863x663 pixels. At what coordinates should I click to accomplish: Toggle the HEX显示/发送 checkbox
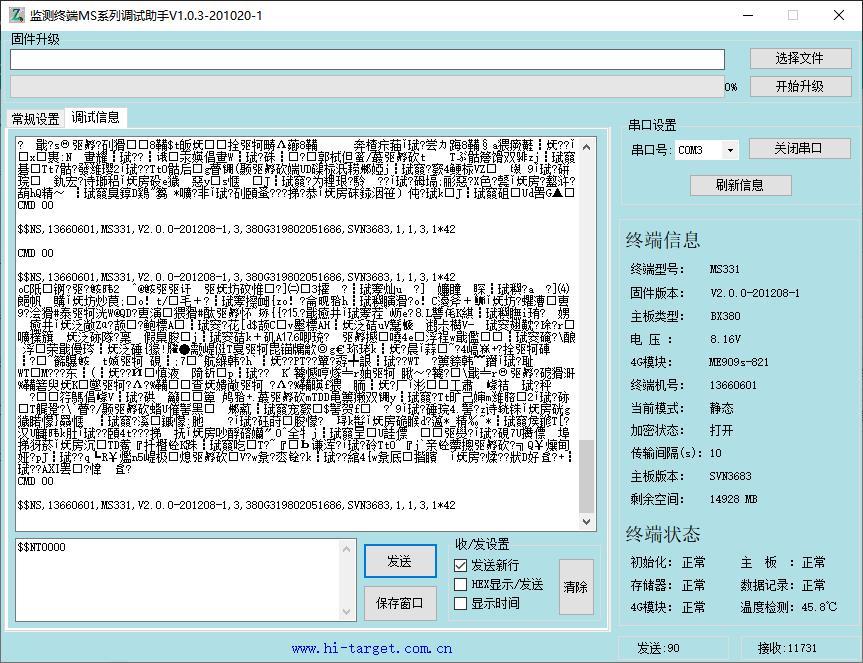point(461,585)
